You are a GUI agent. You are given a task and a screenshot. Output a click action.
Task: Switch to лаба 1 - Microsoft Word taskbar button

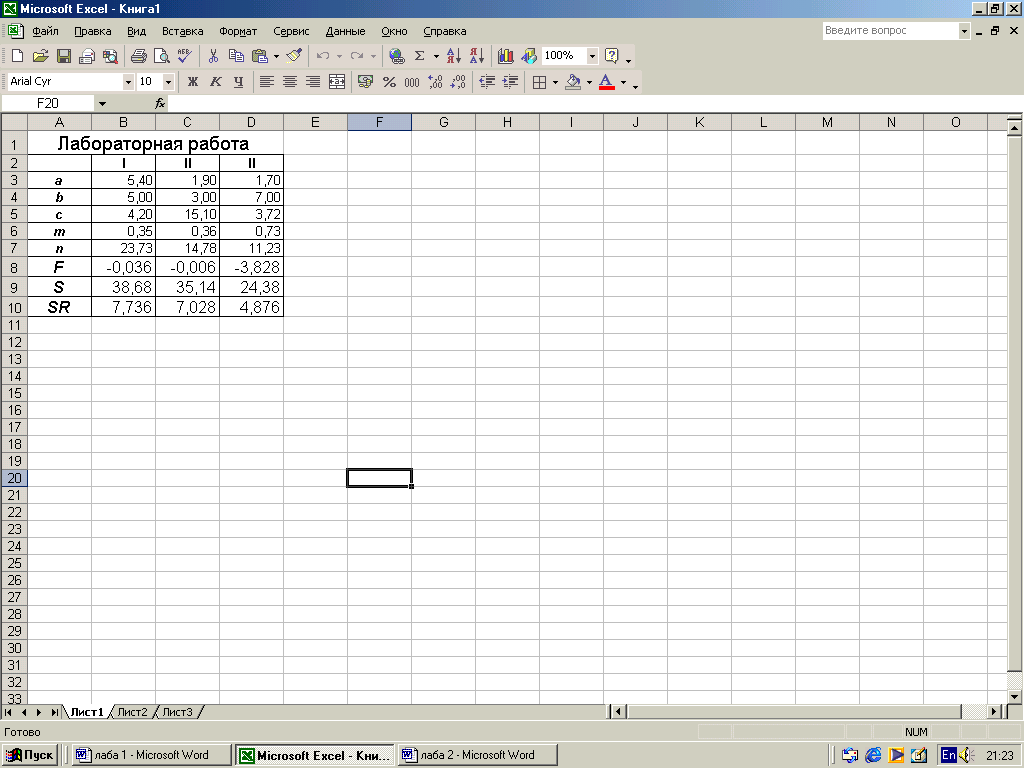(151, 756)
